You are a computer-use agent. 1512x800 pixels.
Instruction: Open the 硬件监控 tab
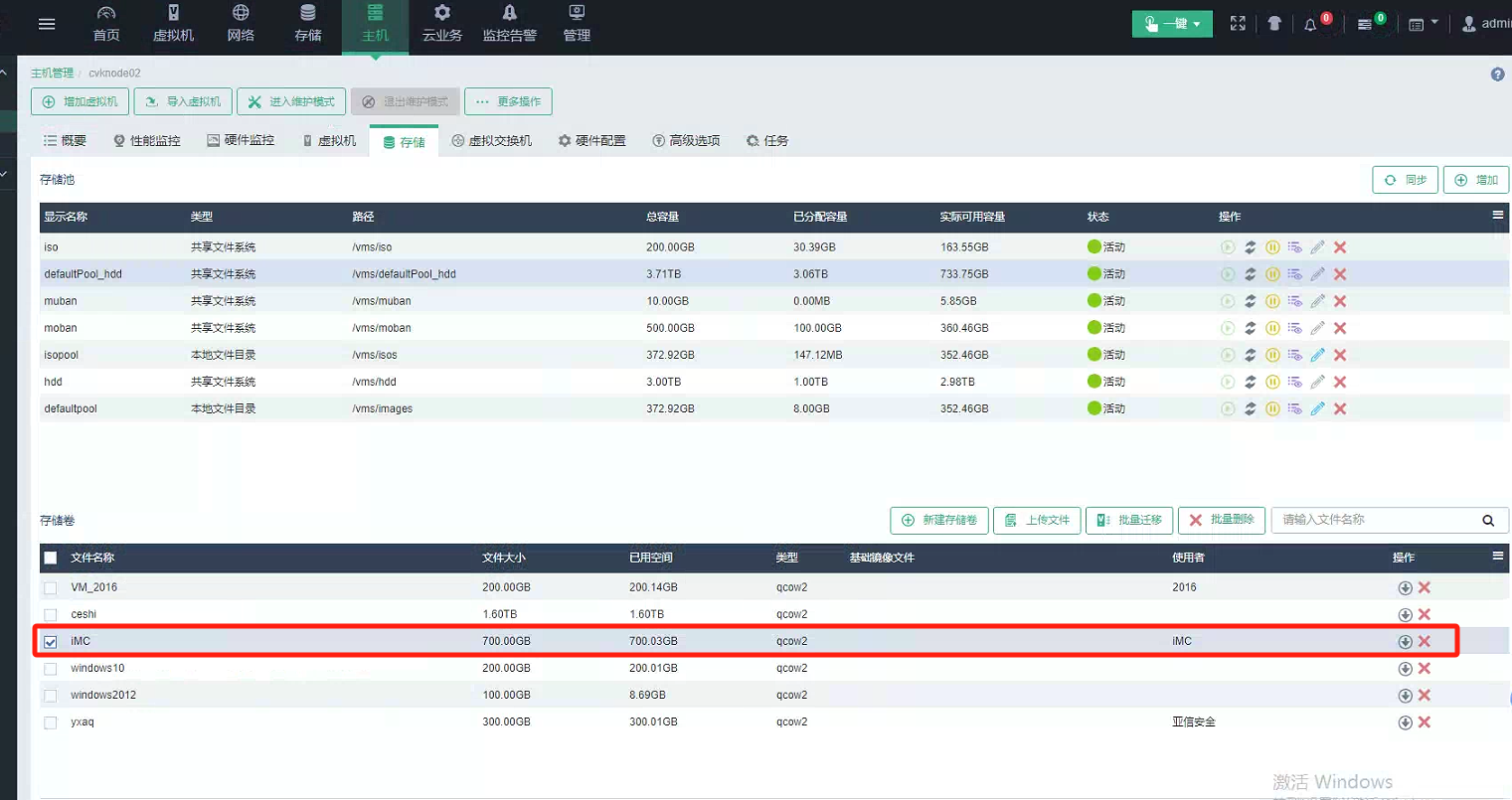click(x=241, y=141)
